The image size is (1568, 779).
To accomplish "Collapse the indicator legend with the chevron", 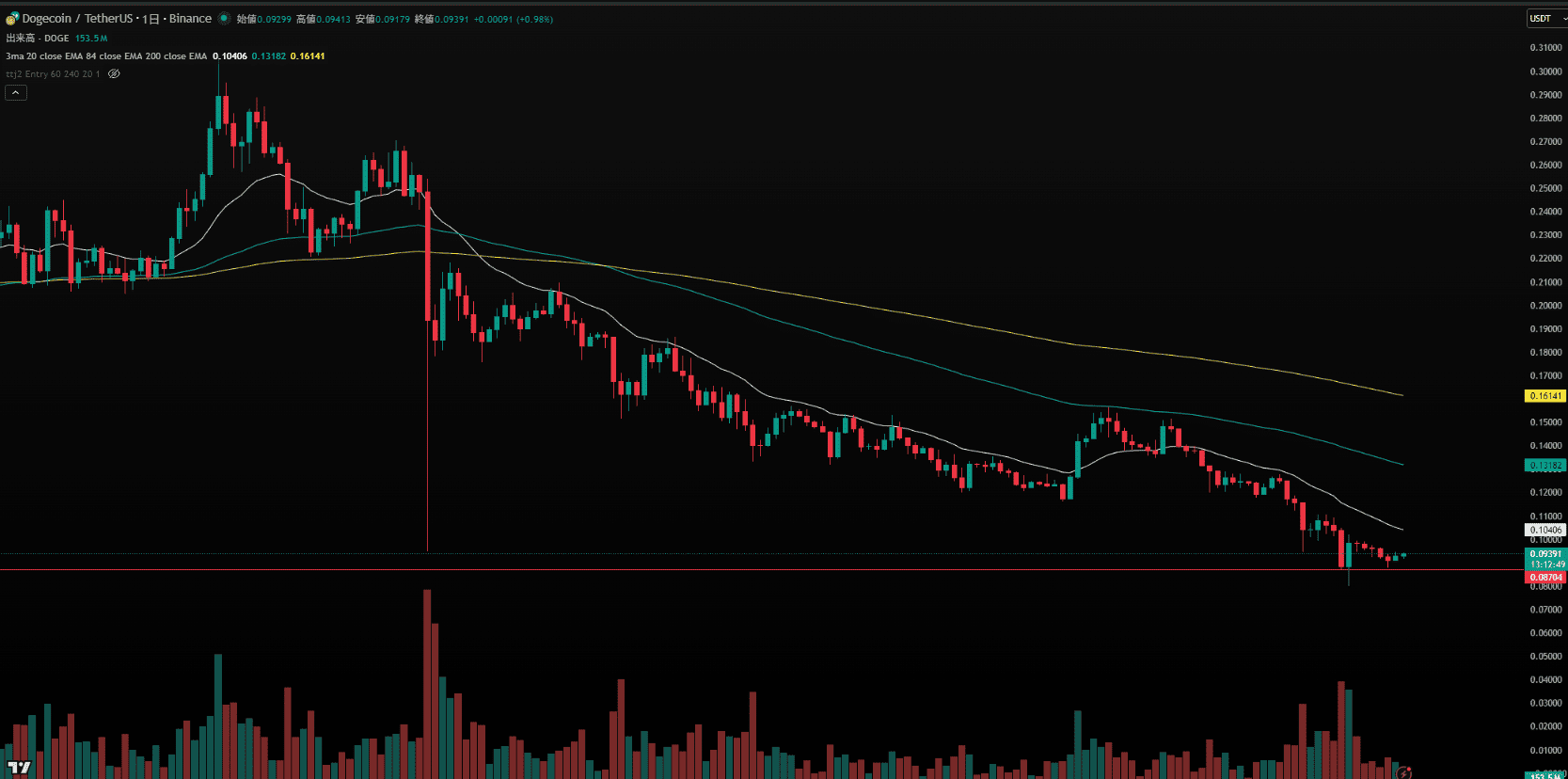I will tap(16, 92).
